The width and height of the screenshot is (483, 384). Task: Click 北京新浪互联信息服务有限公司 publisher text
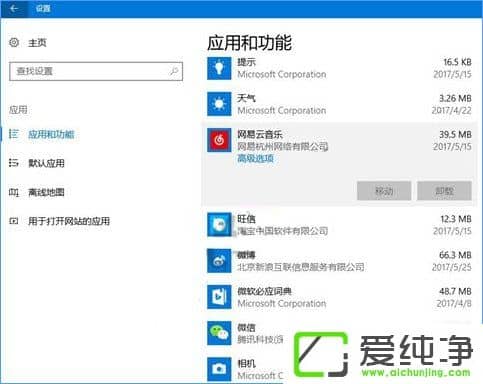(301, 267)
